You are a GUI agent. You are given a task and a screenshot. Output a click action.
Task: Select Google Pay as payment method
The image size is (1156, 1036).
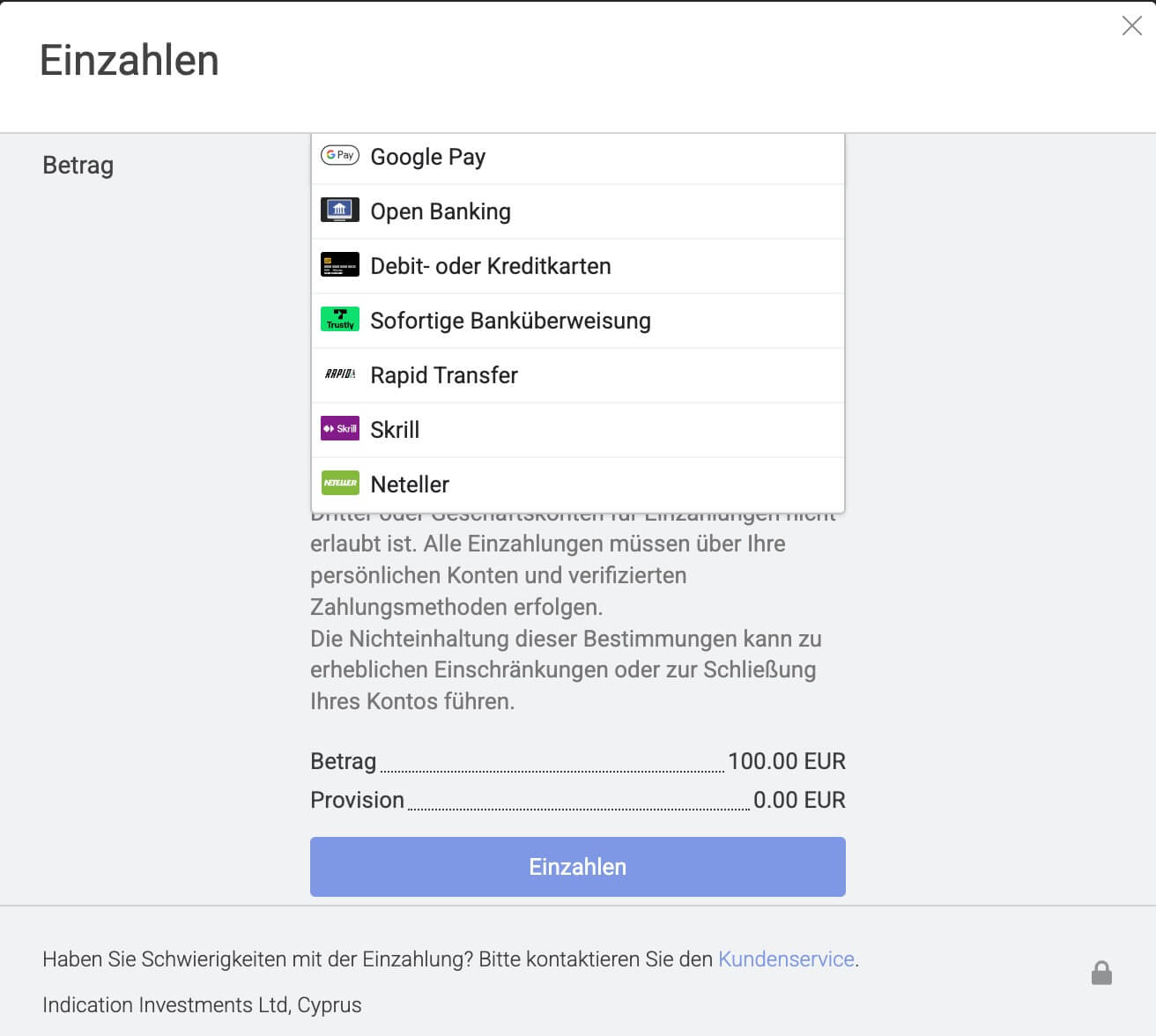[x=428, y=157]
